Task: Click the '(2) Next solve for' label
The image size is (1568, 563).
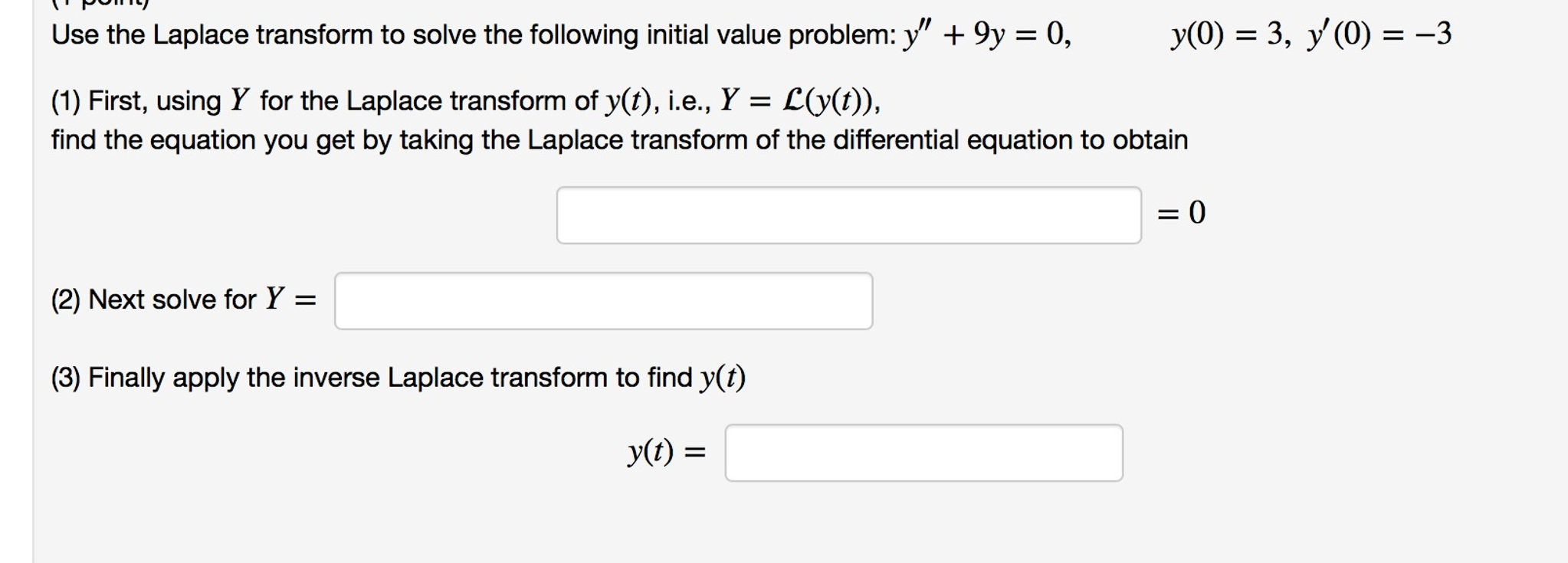Action: tap(153, 300)
